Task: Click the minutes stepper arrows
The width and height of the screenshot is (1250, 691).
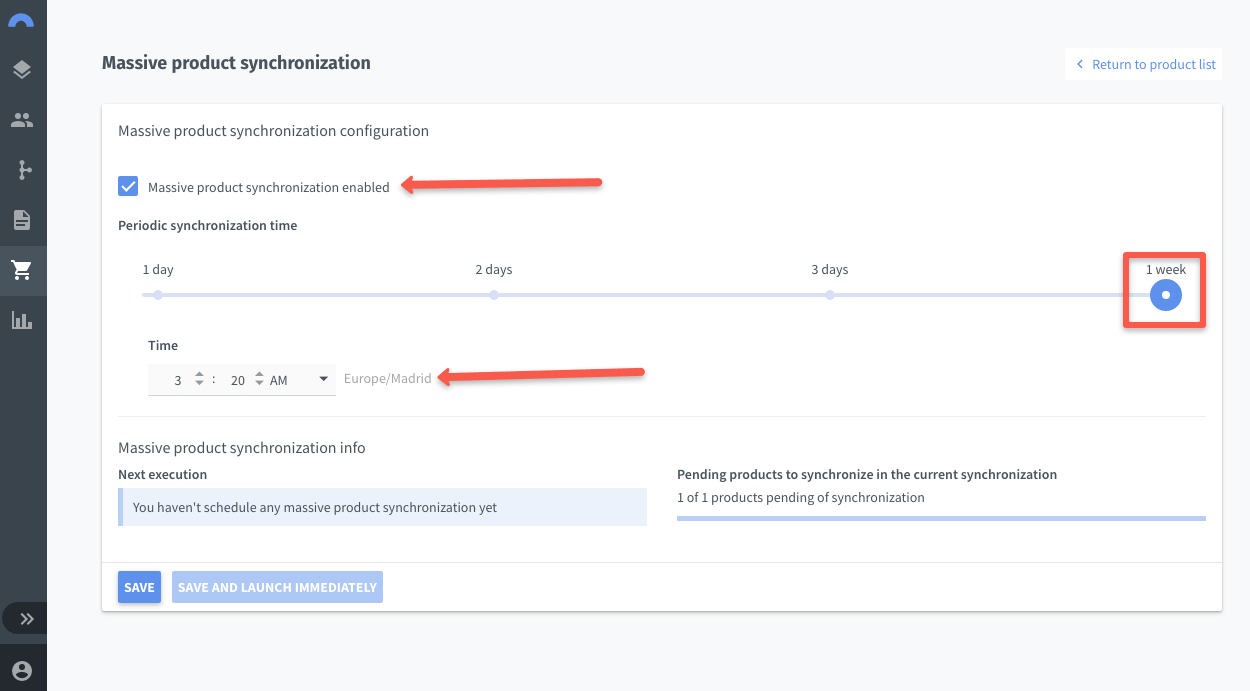Action: 260,379
